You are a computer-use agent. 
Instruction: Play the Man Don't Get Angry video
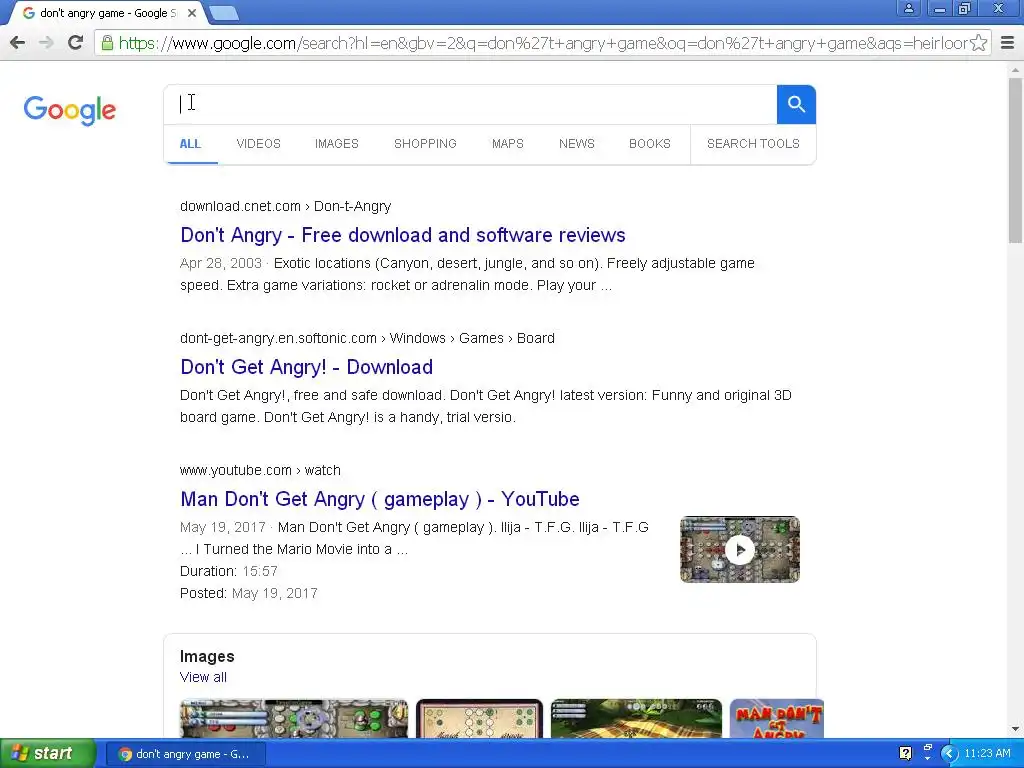740,549
